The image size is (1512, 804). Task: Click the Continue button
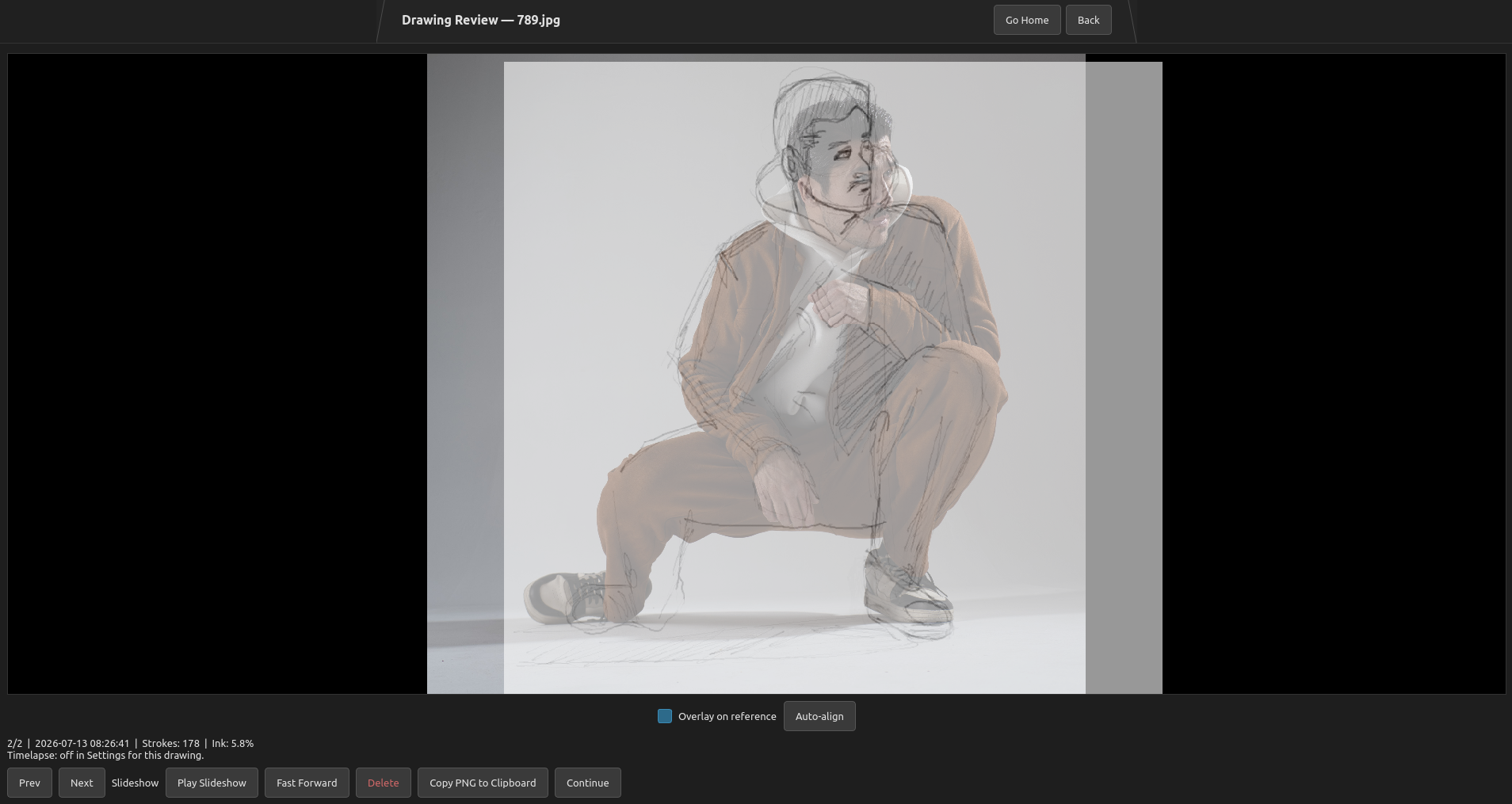click(x=587, y=783)
